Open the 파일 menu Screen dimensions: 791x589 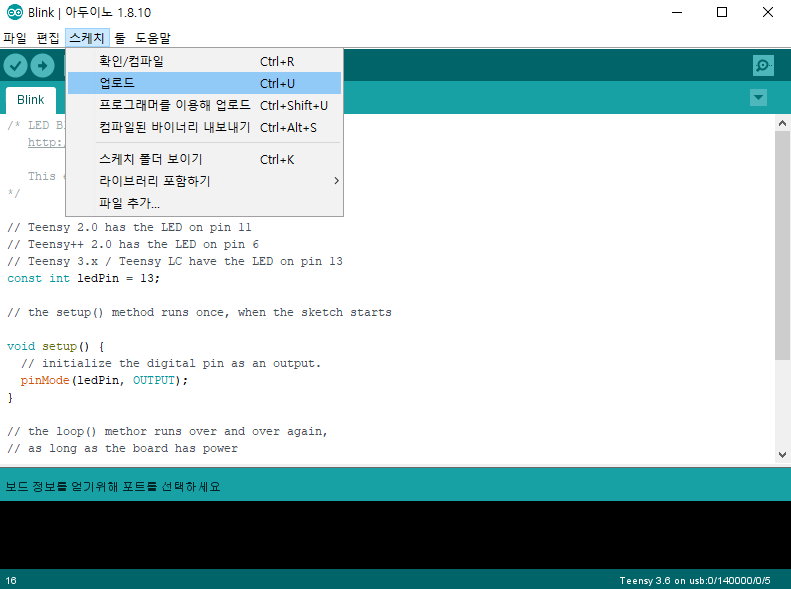point(15,38)
